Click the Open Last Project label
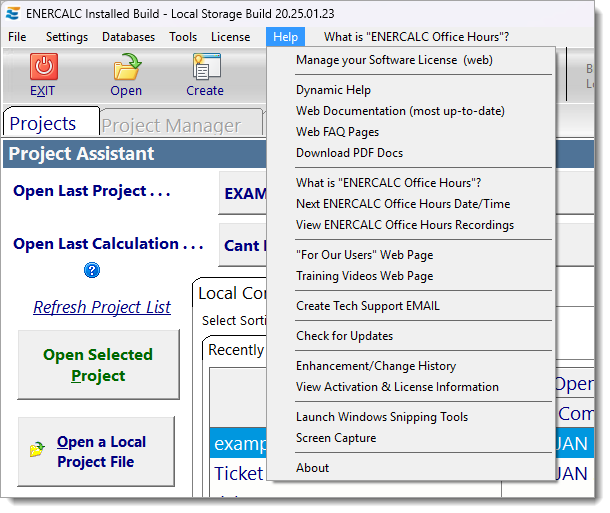 [x=92, y=191]
